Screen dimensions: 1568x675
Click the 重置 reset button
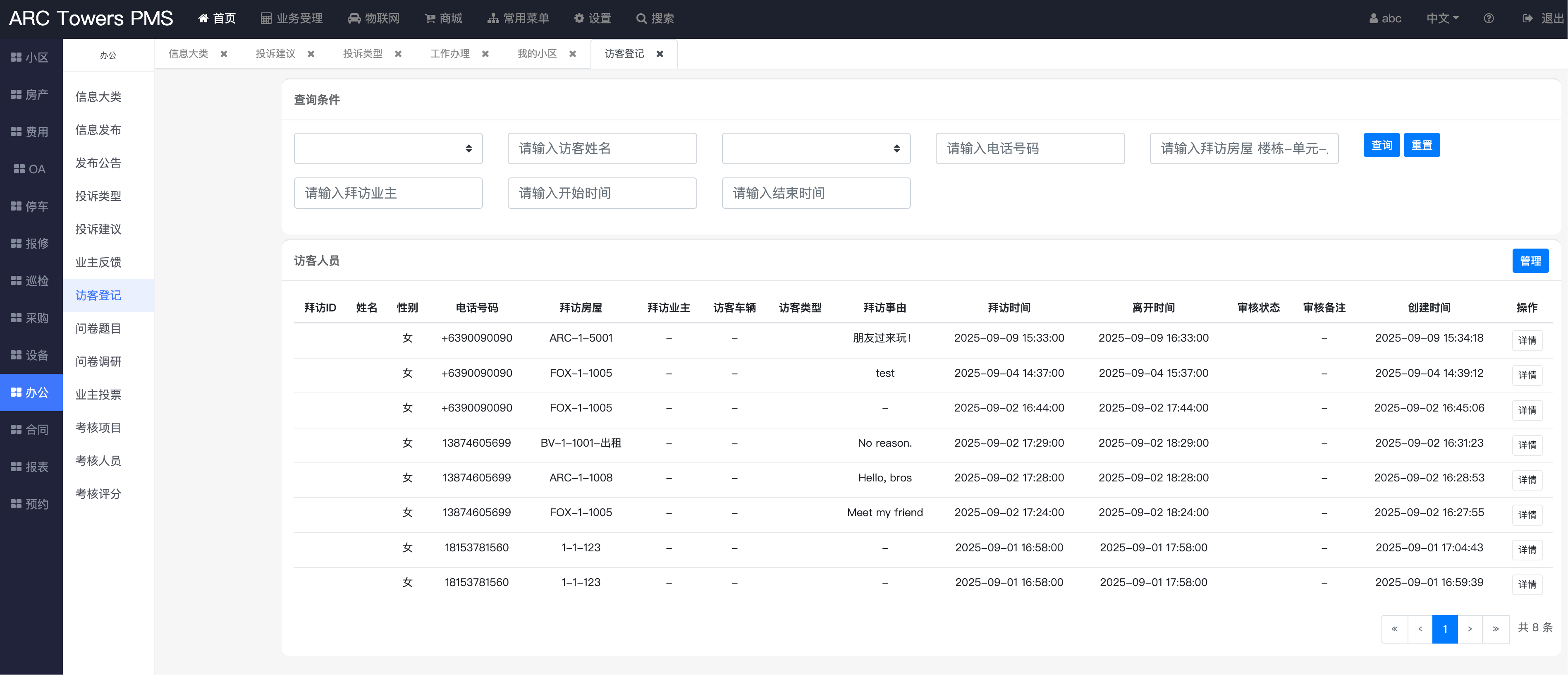pyautogui.click(x=1421, y=146)
